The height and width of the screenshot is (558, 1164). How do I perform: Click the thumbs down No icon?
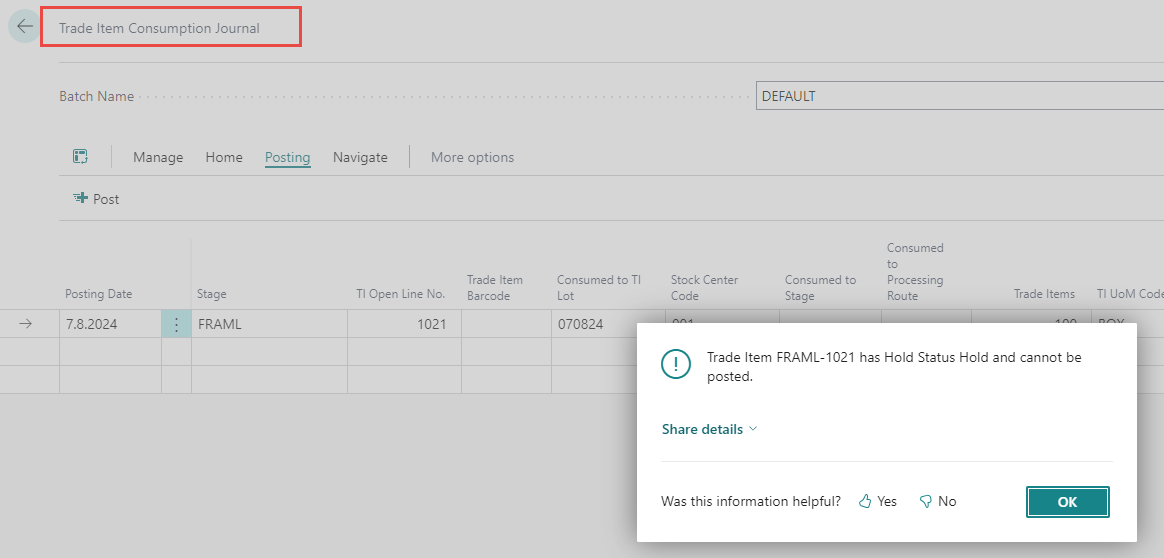926,502
